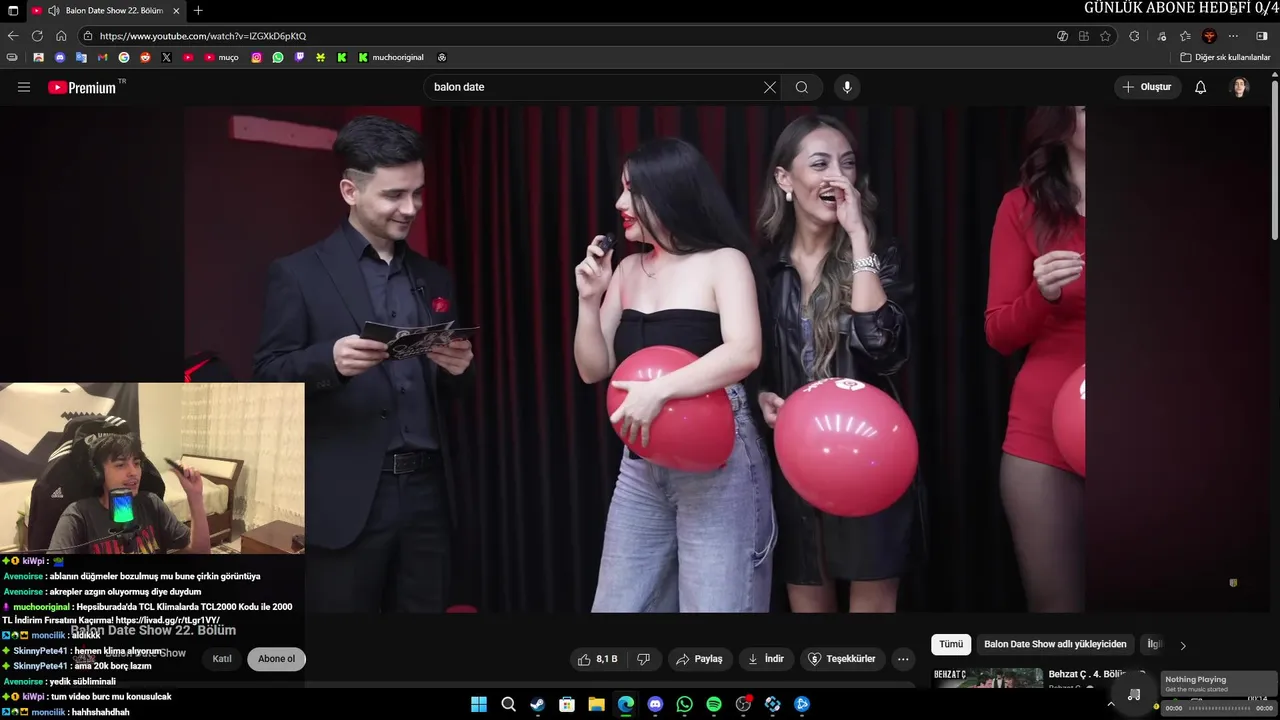
Task: Open a new browser tab
Action: (198, 11)
